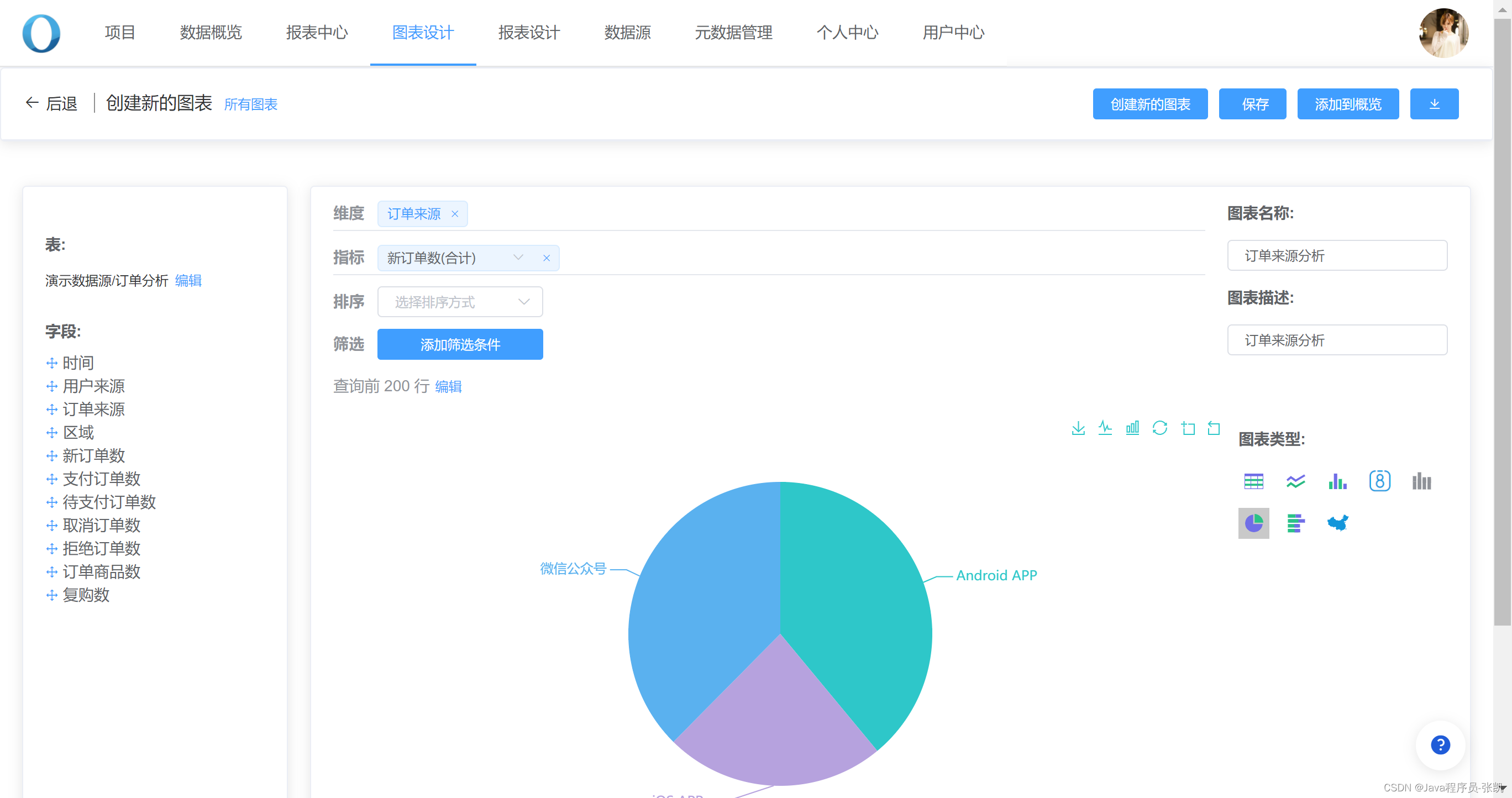Open the 元数据管理 menu item
Screen dimensions: 1512x798
pos(733,33)
